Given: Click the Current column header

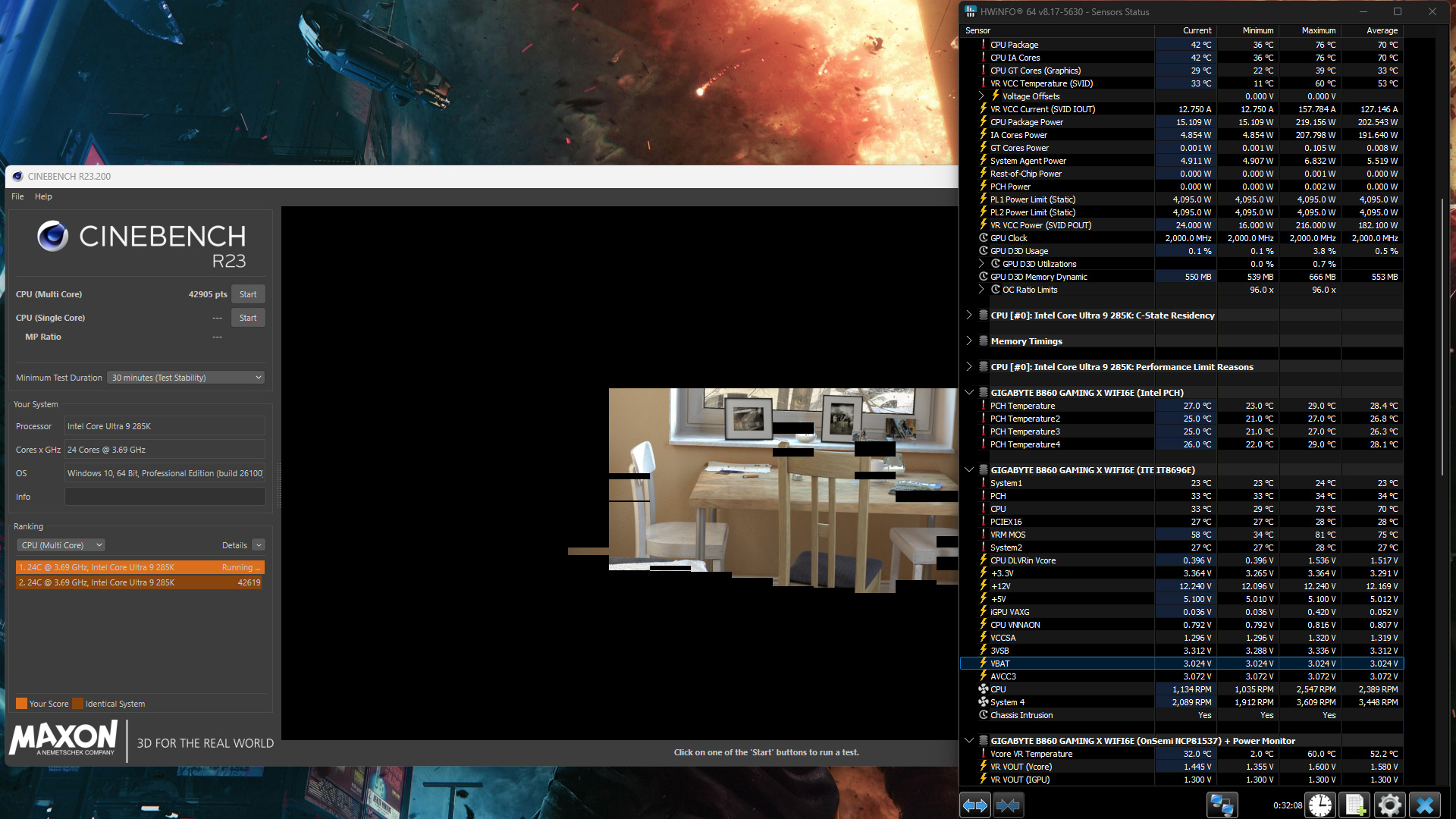Looking at the screenshot, I should click(1185, 30).
